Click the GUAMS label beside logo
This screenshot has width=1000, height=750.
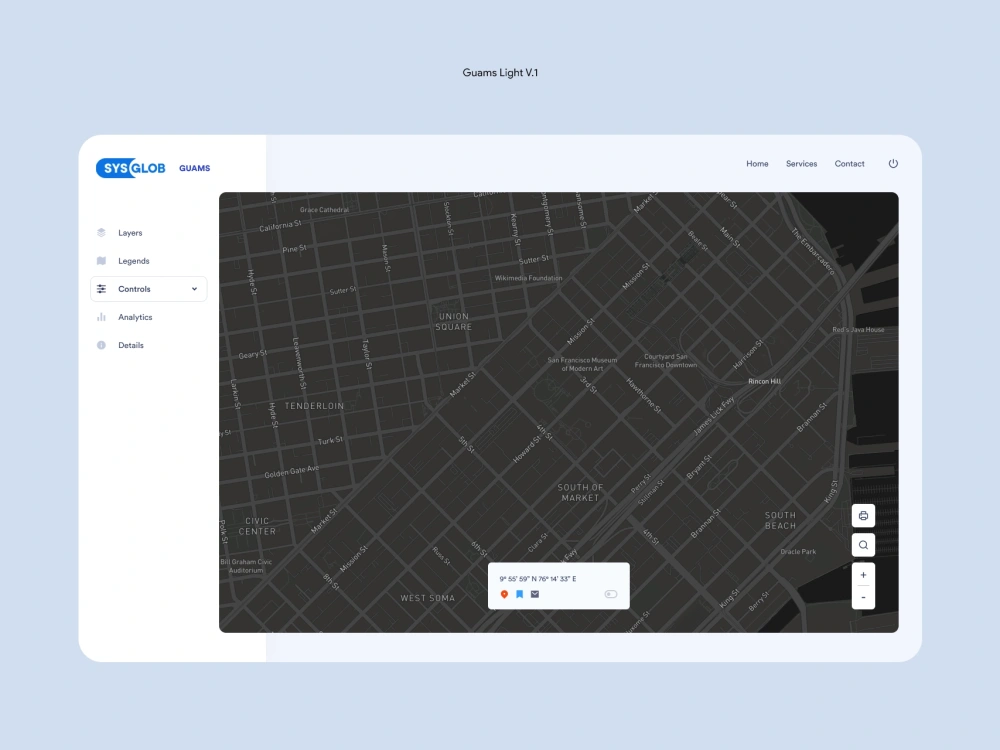click(x=195, y=168)
